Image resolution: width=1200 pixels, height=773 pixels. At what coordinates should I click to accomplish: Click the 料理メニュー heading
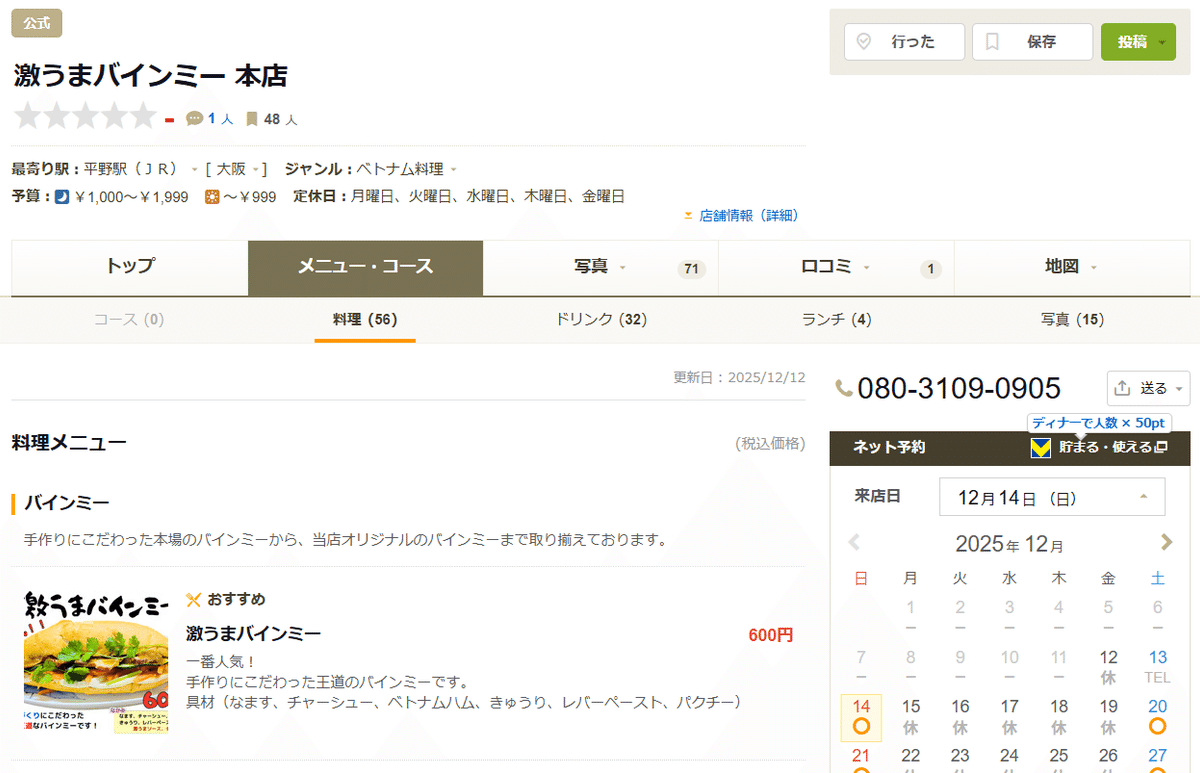69,443
